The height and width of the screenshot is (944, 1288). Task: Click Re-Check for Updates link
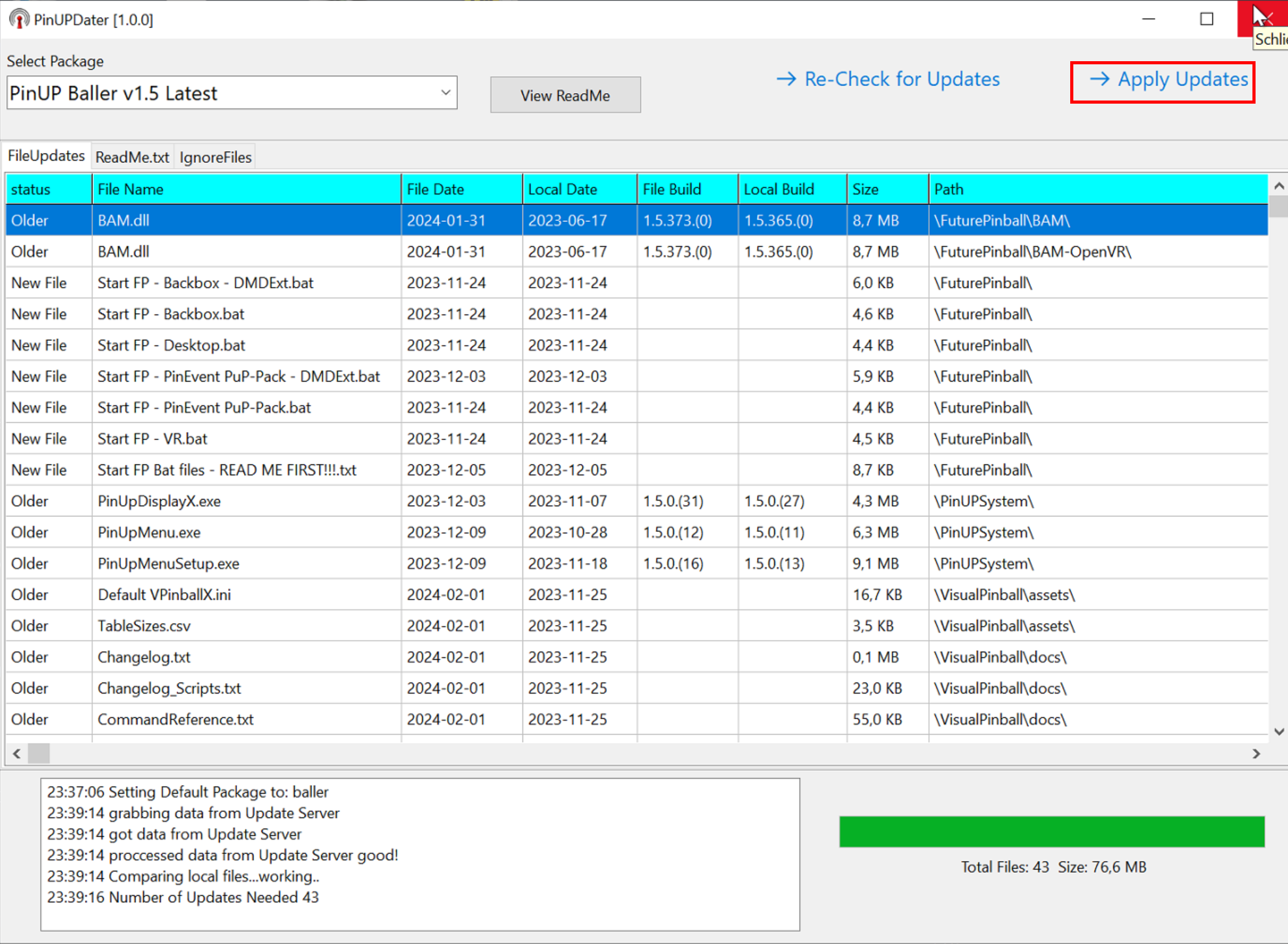pyautogui.click(x=888, y=79)
